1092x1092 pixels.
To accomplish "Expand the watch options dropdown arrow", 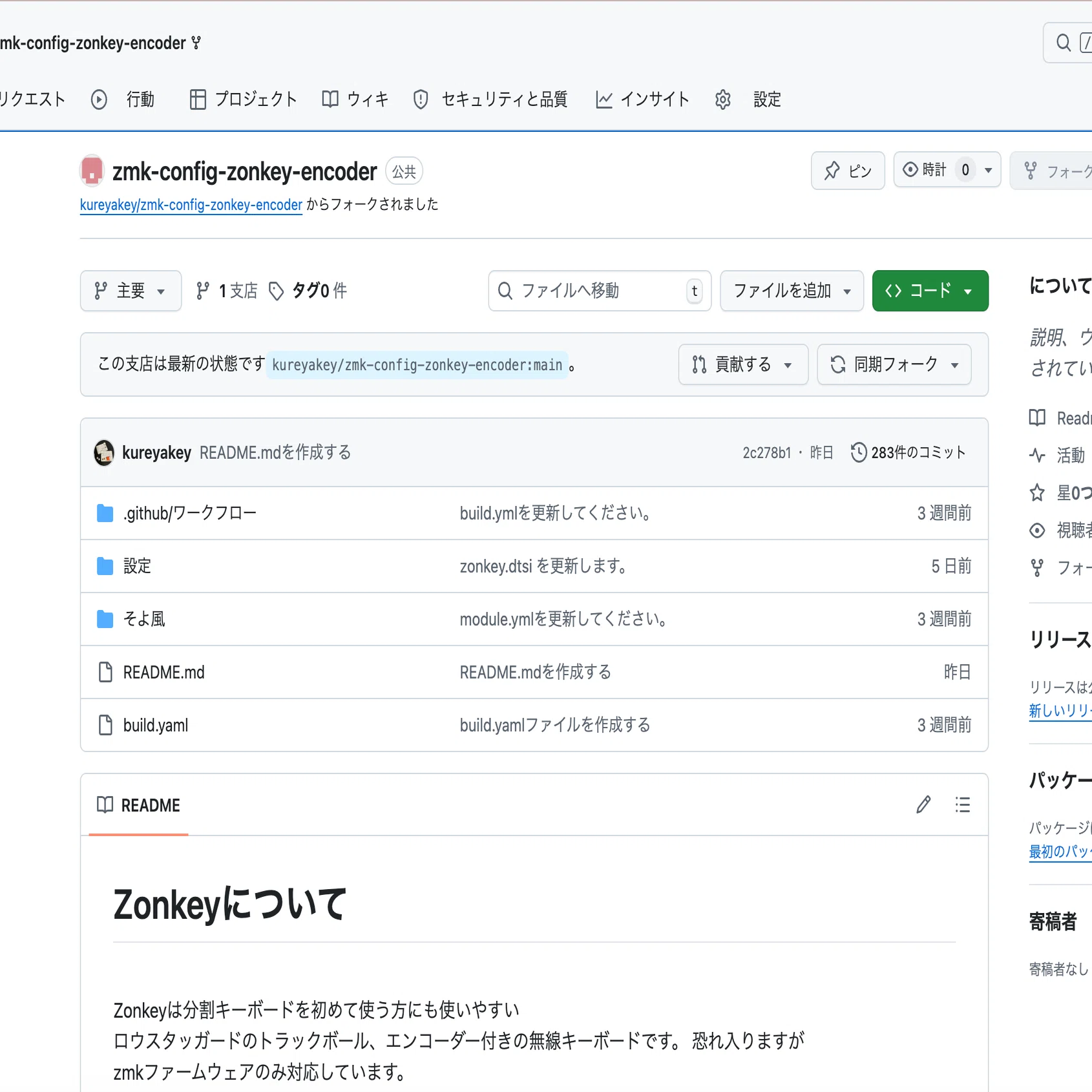I will 988,170.
